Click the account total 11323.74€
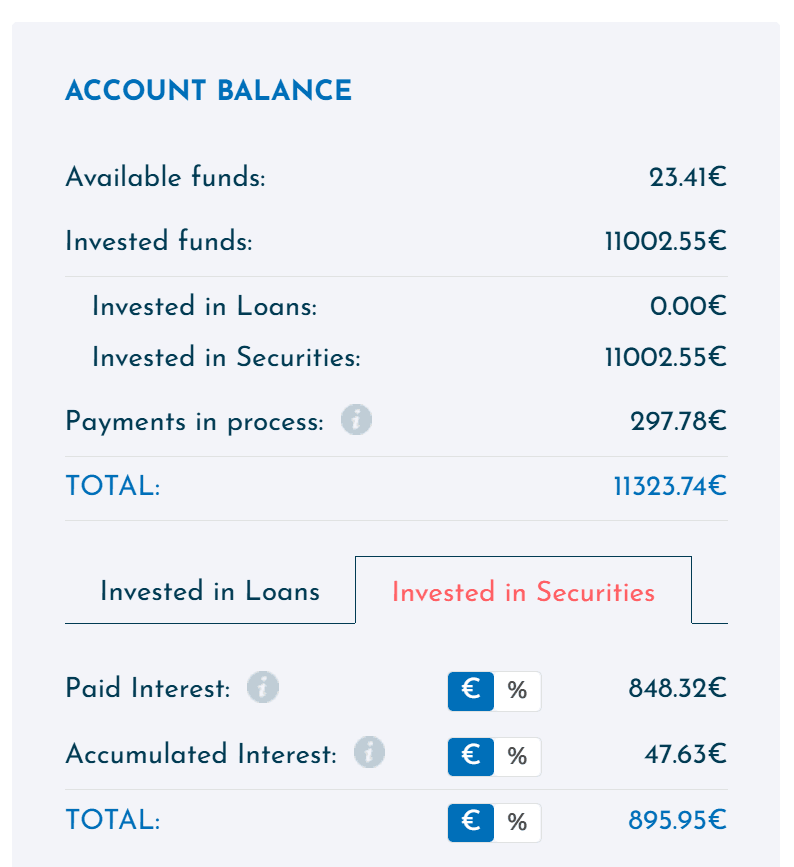 (x=670, y=487)
